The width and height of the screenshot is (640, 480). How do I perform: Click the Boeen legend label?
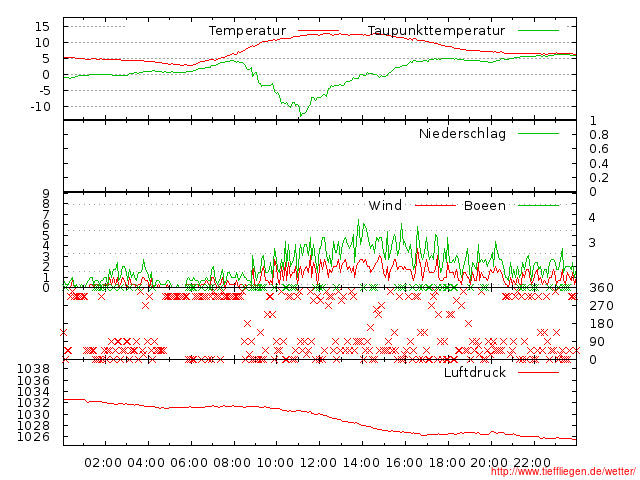(x=485, y=205)
